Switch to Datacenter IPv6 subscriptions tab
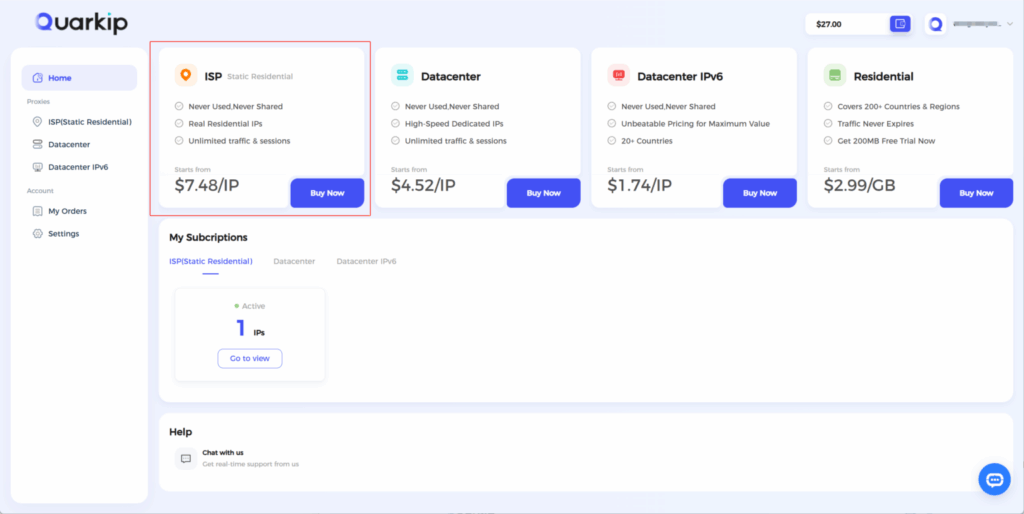Screen dimensions: 1024x514 [x=366, y=261]
